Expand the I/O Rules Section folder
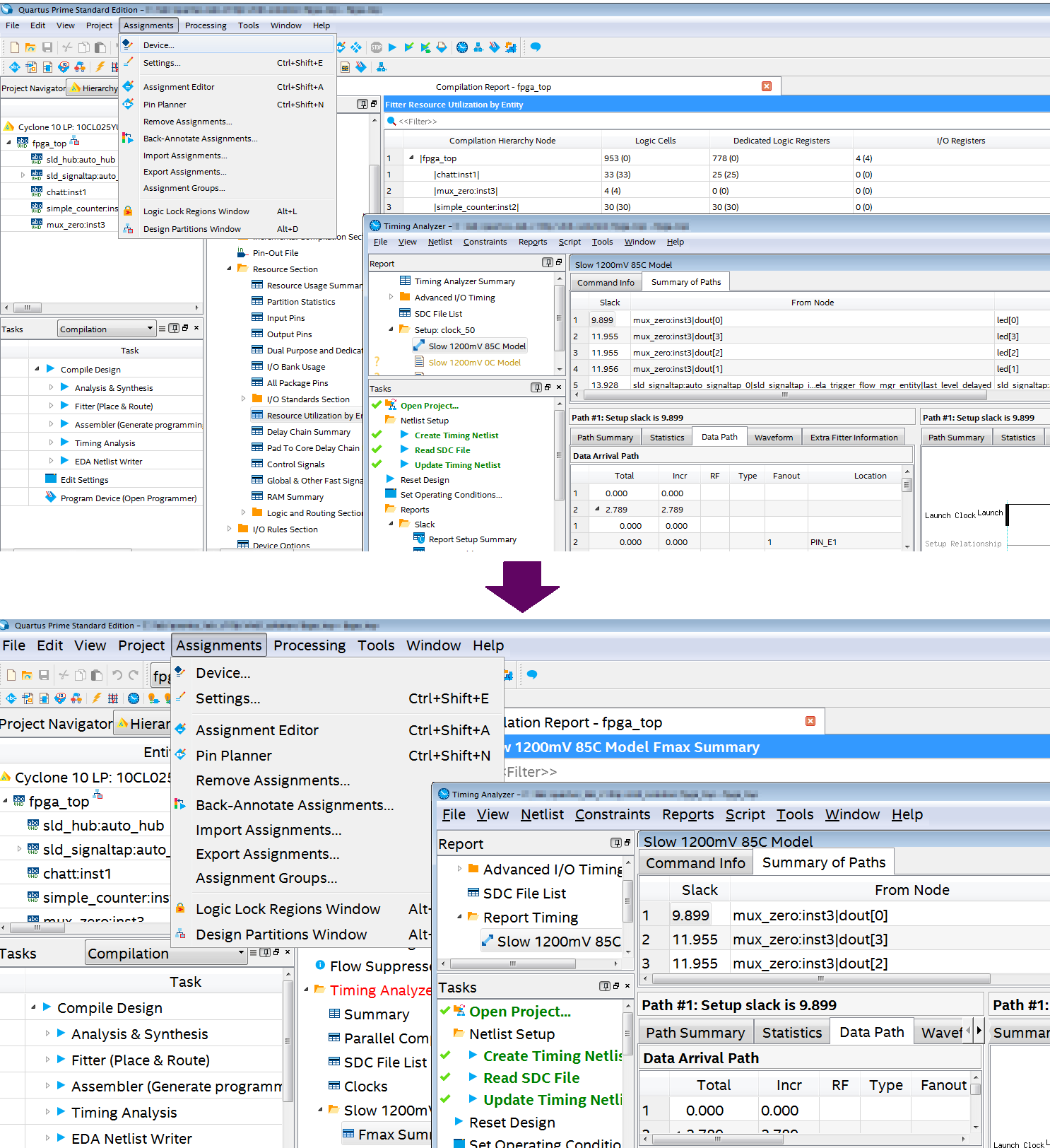The width and height of the screenshot is (1050, 1148). [x=229, y=529]
